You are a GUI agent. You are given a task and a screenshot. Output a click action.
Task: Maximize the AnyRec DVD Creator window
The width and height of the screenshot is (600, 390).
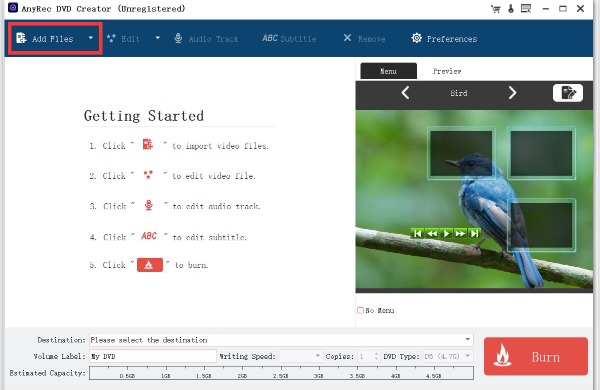[563, 8]
